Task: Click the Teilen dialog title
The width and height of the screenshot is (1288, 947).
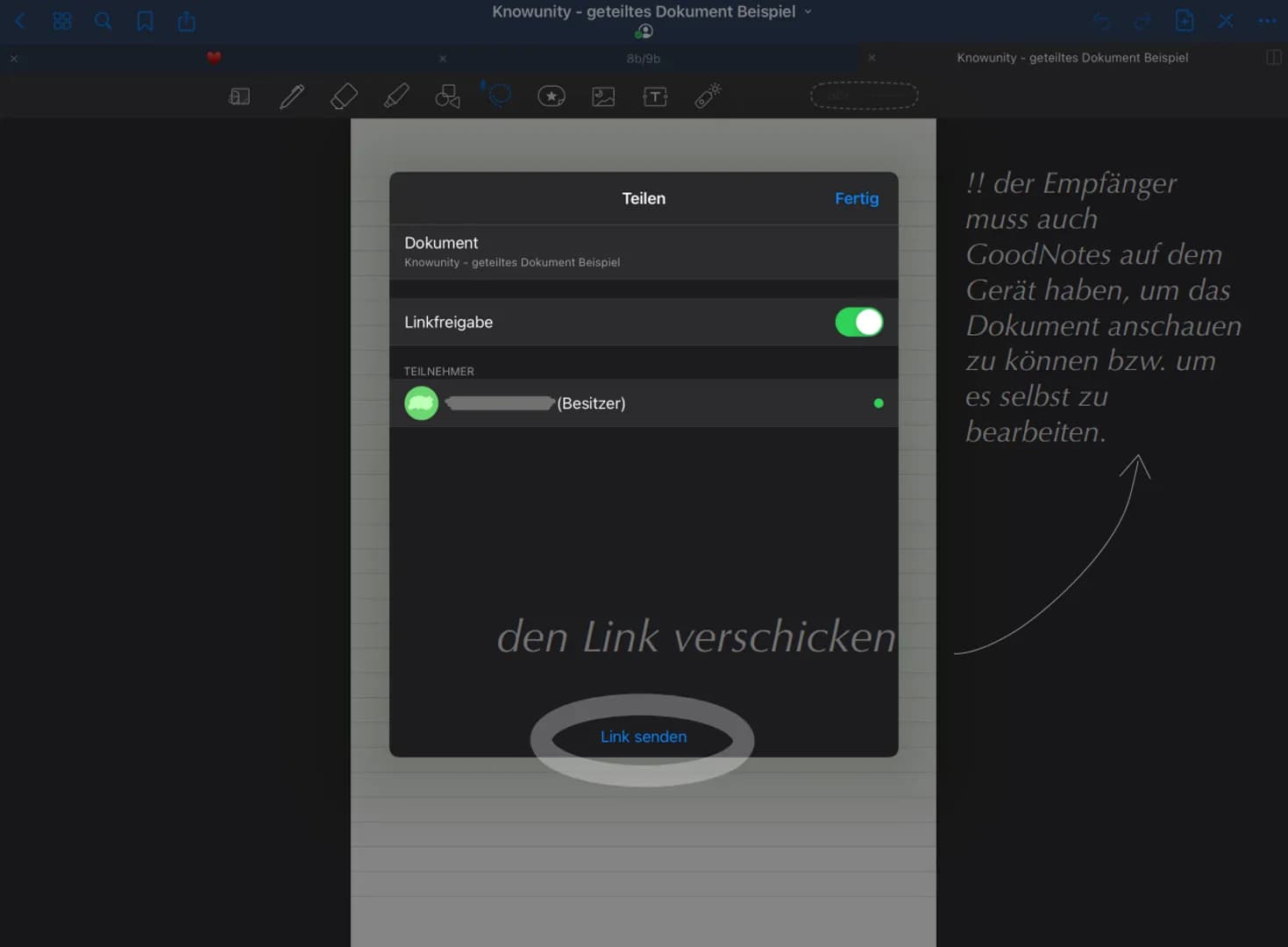Action: (x=644, y=199)
